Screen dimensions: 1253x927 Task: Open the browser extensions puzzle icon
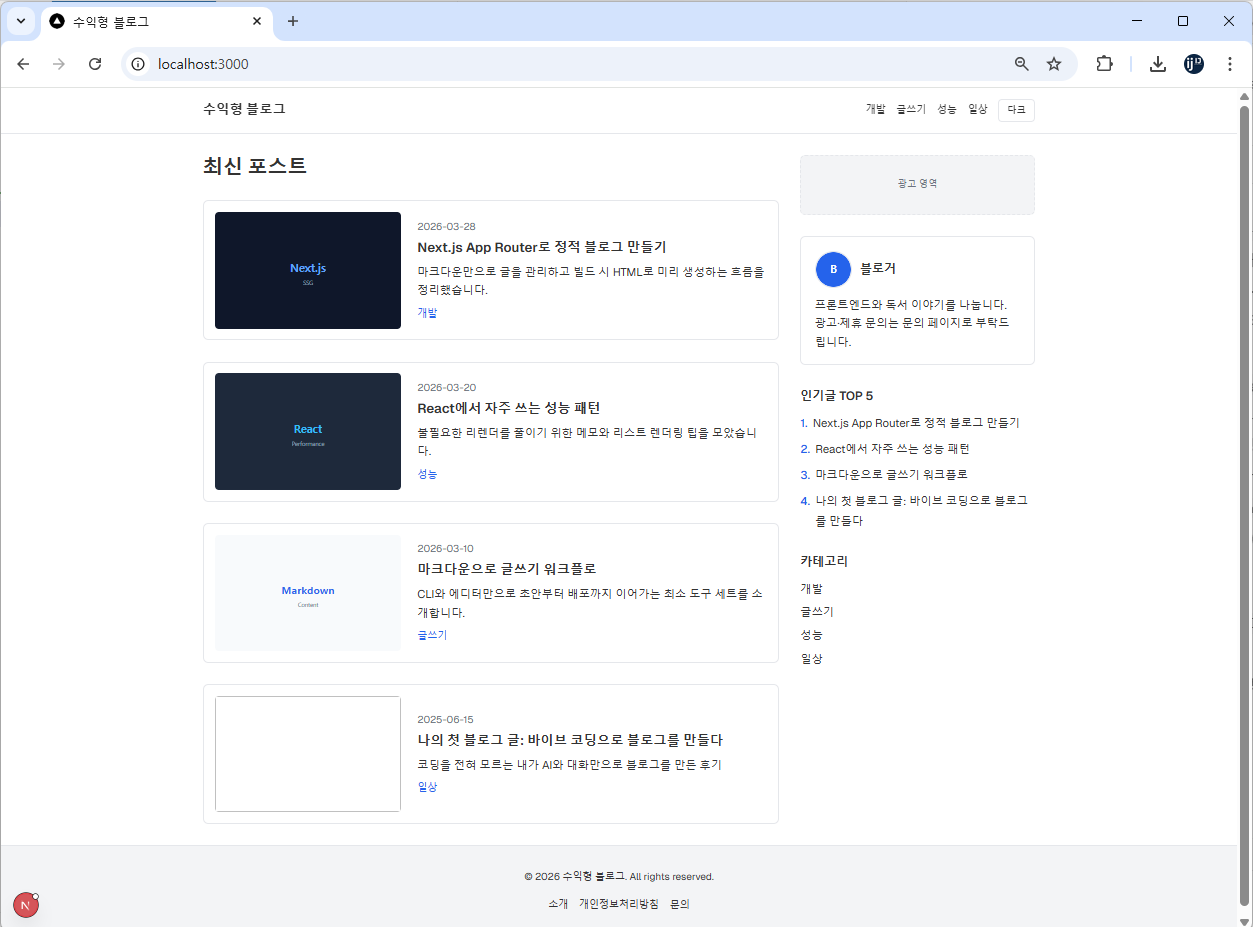[1104, 63]
